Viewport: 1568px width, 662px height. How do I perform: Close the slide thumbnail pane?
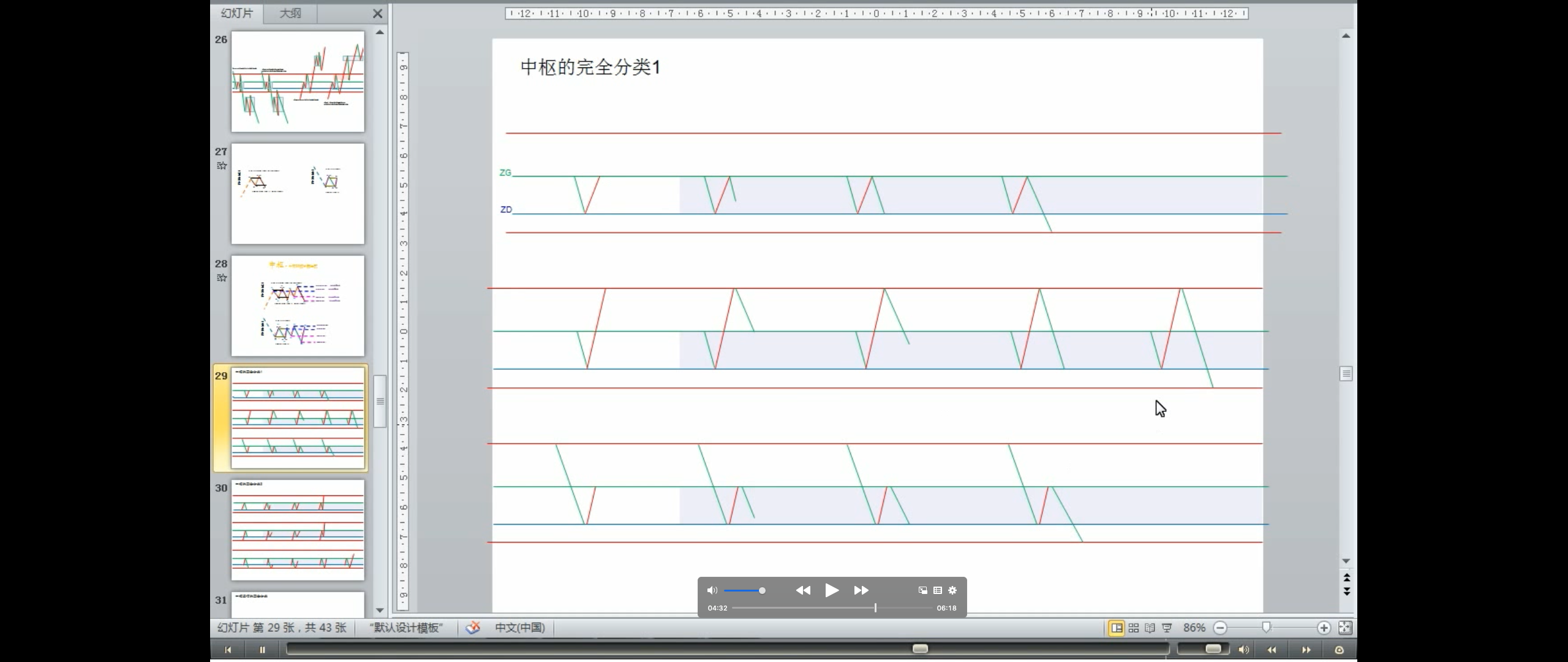[x=377, y=13]
